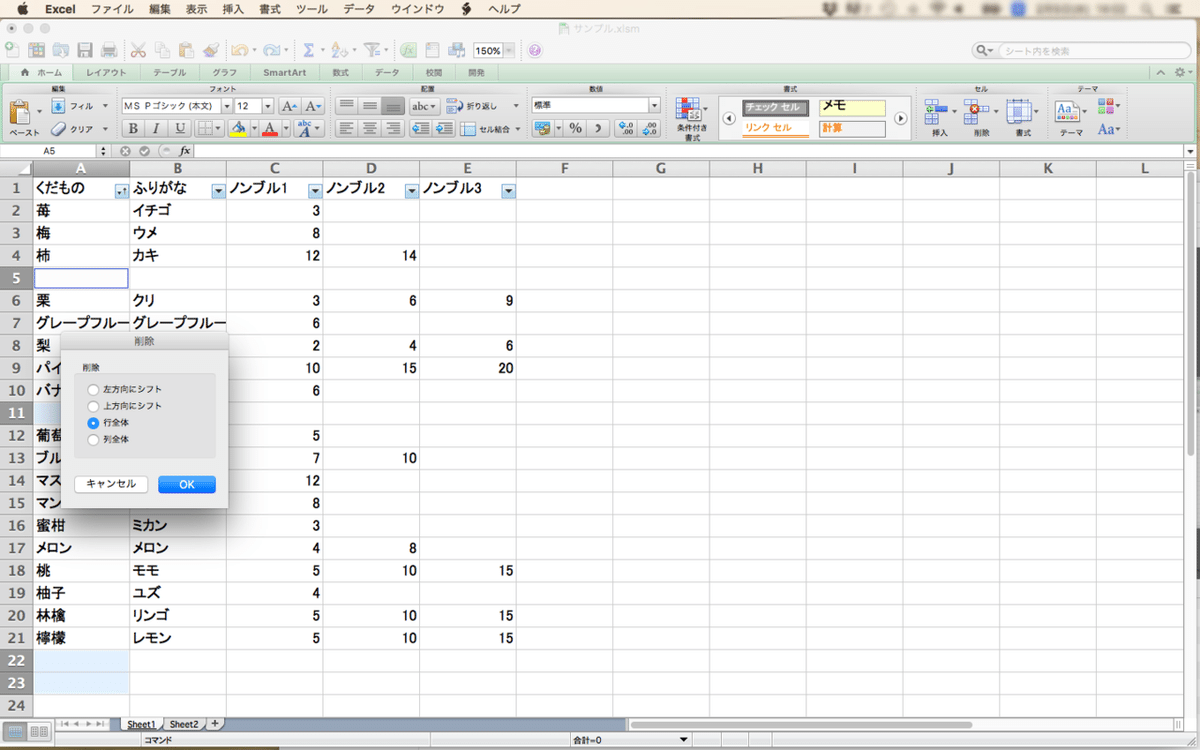This screenshot has width=1200, height=750.
Task: Apply the 計算 cell style
Action: 852,128
